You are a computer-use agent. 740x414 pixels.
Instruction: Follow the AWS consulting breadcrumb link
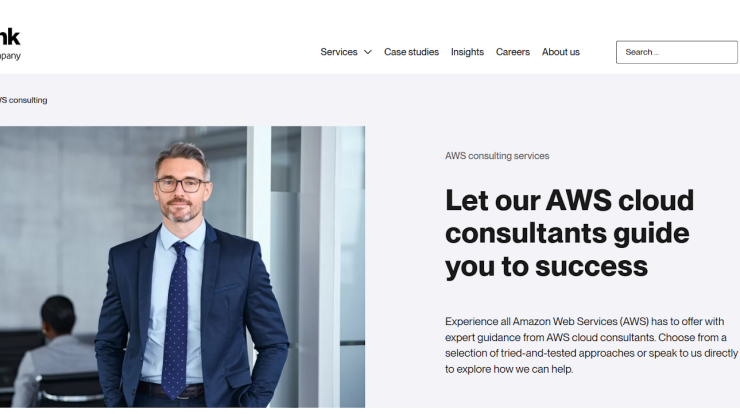[x=24, y=100]
